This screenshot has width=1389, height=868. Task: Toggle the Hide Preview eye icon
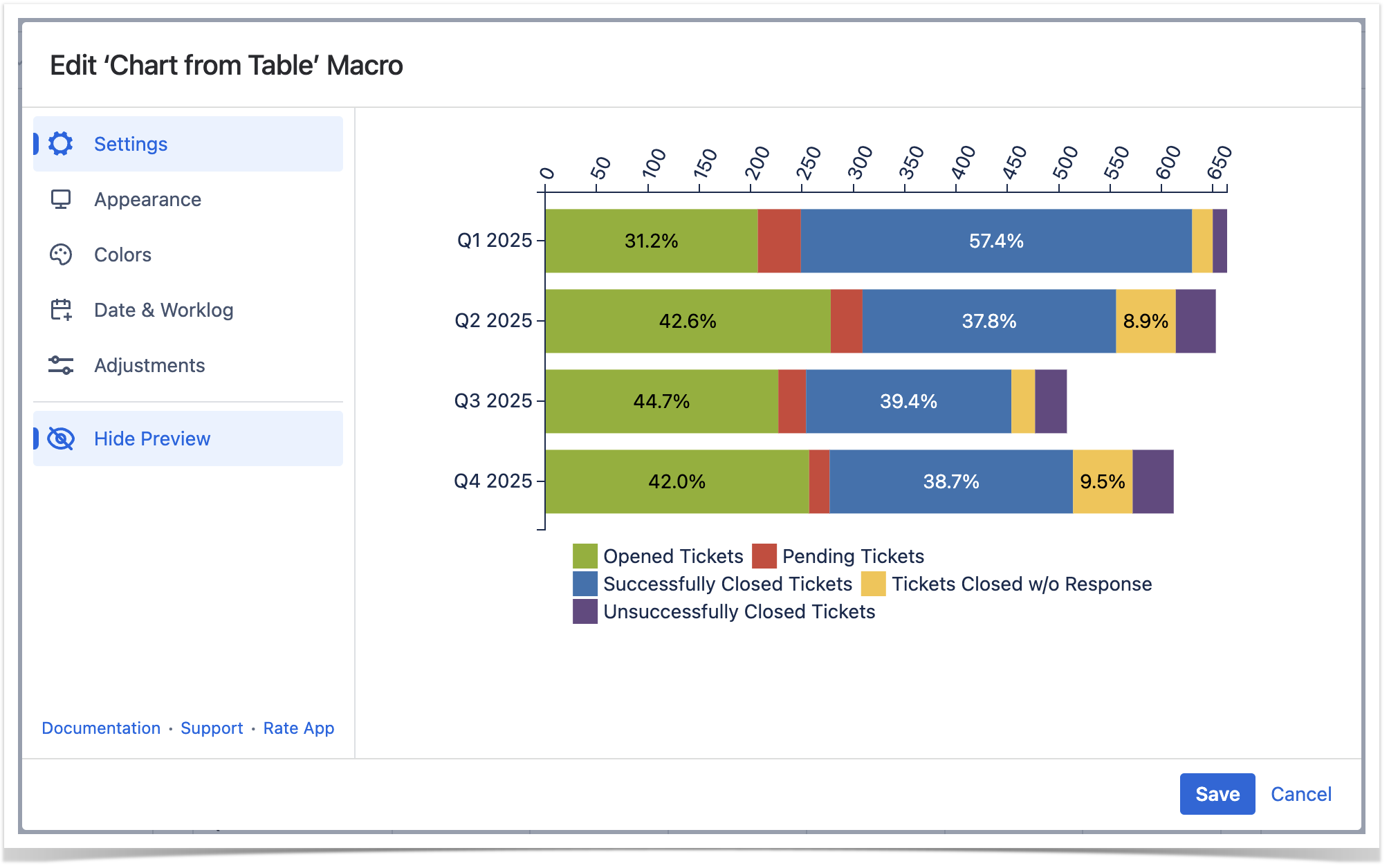pyautogui.click(x=61, y=438)
